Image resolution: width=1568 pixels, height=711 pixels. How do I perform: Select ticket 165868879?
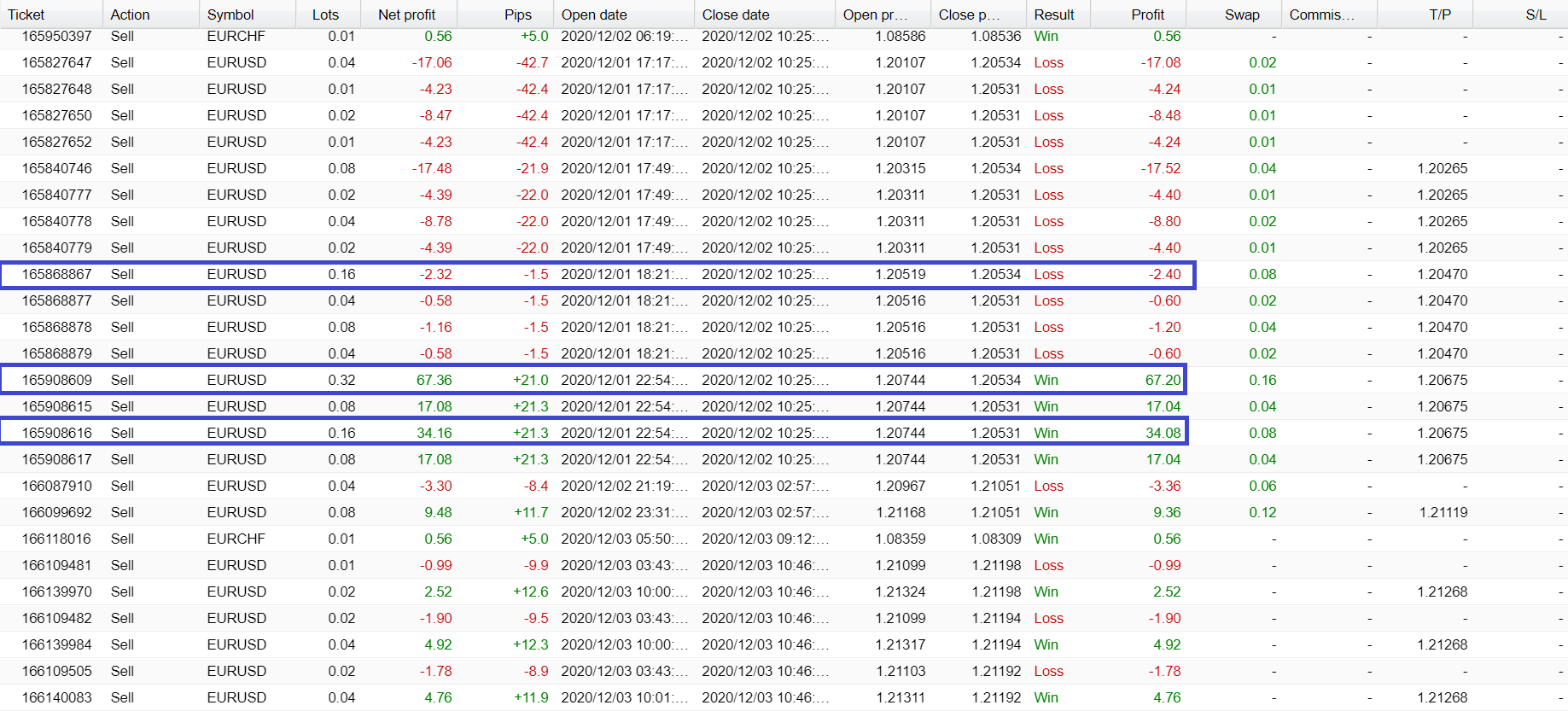[x=56, y=353]
